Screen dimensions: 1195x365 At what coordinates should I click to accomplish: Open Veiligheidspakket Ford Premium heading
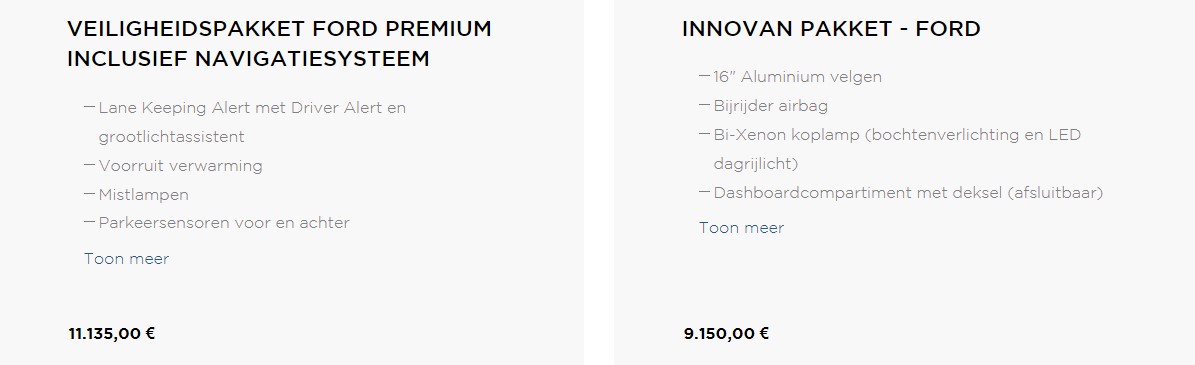[x=280, y=43]
